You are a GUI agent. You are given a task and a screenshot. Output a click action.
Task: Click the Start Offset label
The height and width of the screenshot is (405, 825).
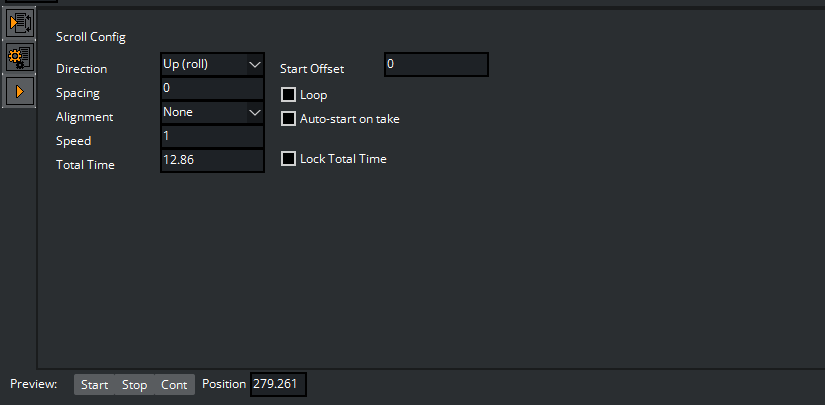(x=312, y=69)
